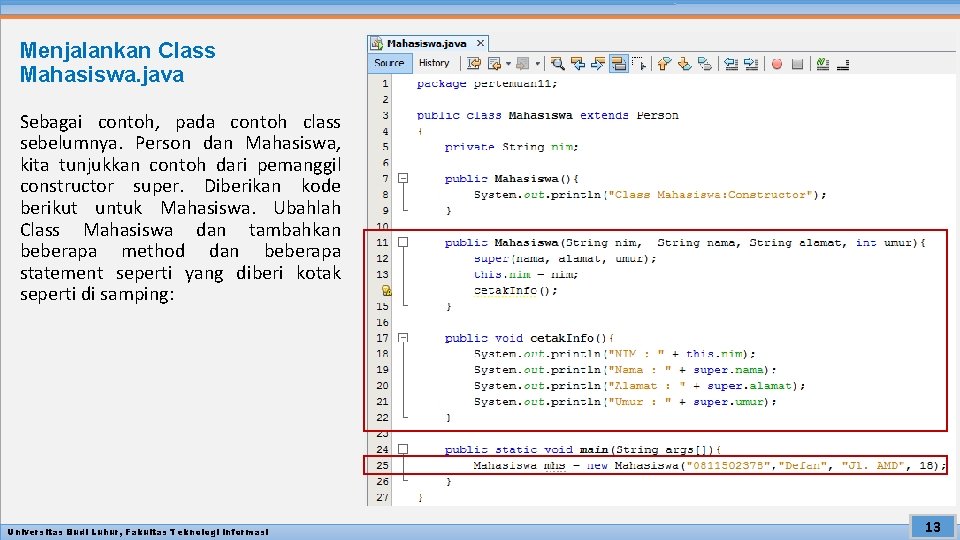Collapse code fold at line 7
The width and height of the screenshot is (960, 540).
click(x=403, y=178)
